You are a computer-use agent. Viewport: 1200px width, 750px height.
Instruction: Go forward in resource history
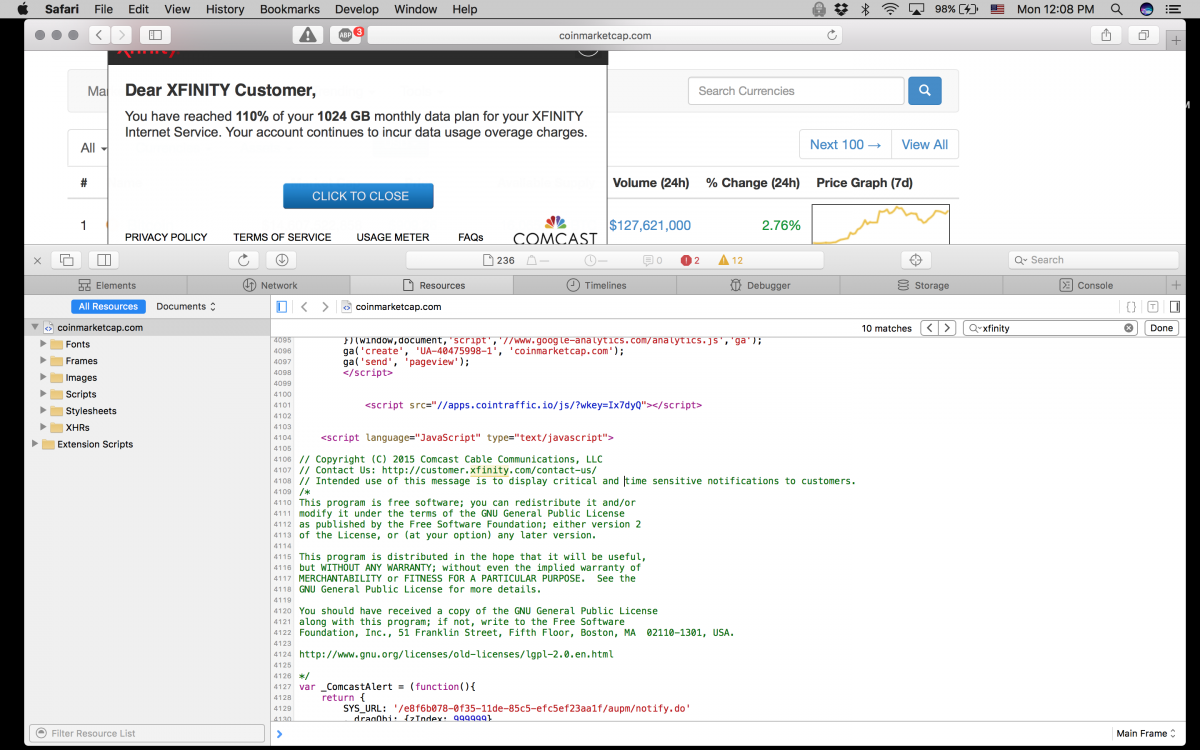(325, 307)
